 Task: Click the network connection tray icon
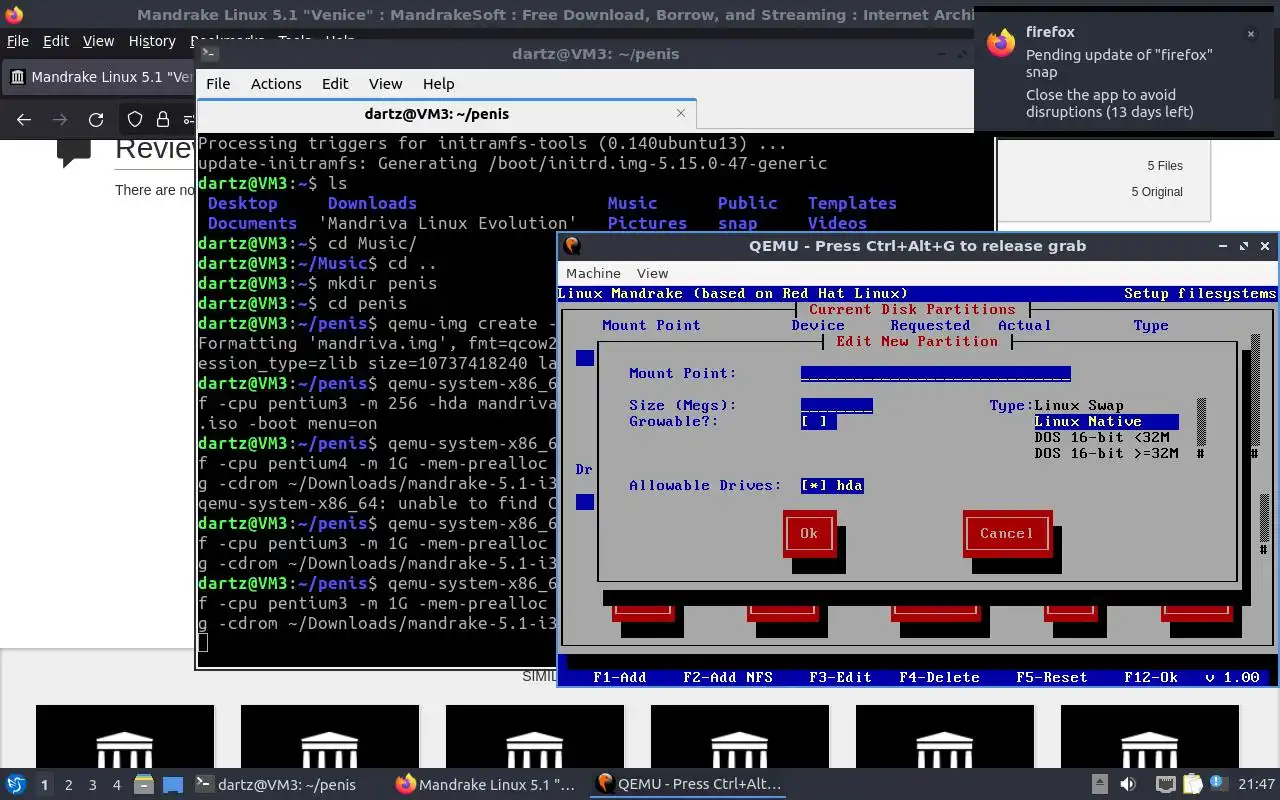tap(1165, 785)
